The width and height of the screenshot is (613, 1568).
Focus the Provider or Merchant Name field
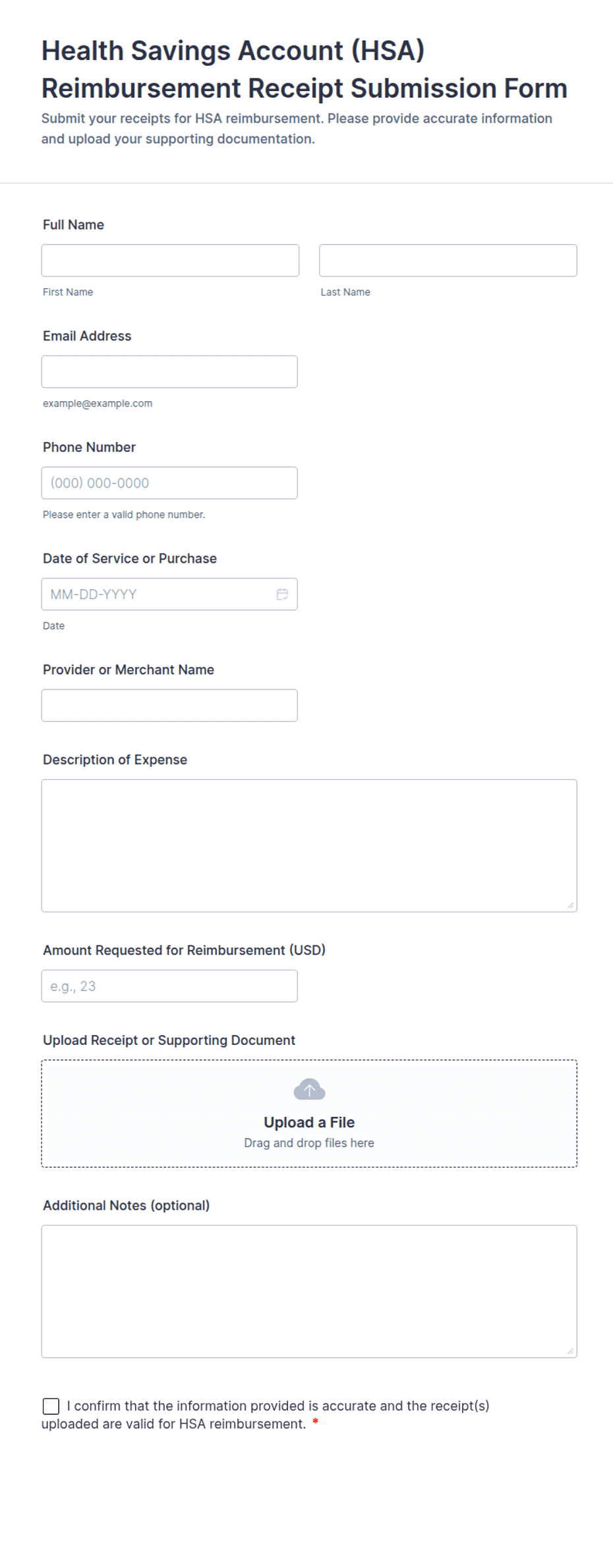click(169, 706)
